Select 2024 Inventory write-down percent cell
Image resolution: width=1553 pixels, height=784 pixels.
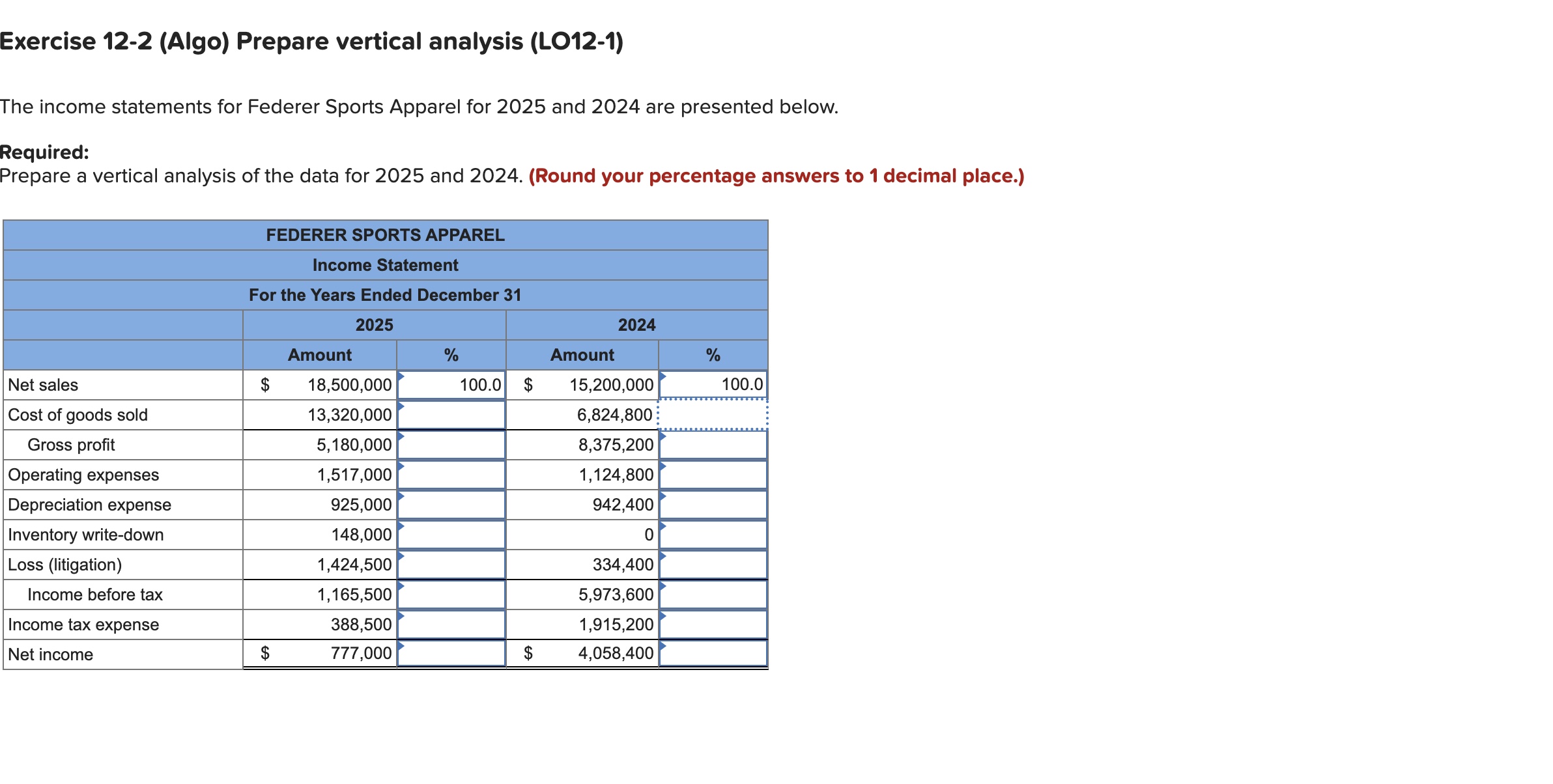pyautogui.click(x=713, y=535)
